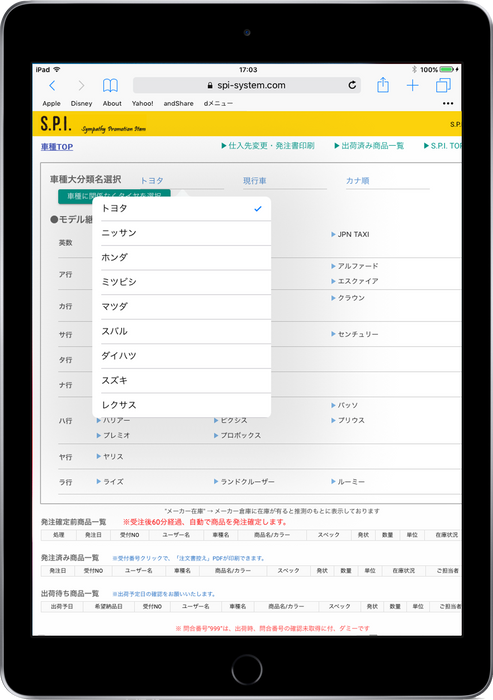Open the 現行車 dropdown
493x700 pixels.
click(x=284, y=181)
